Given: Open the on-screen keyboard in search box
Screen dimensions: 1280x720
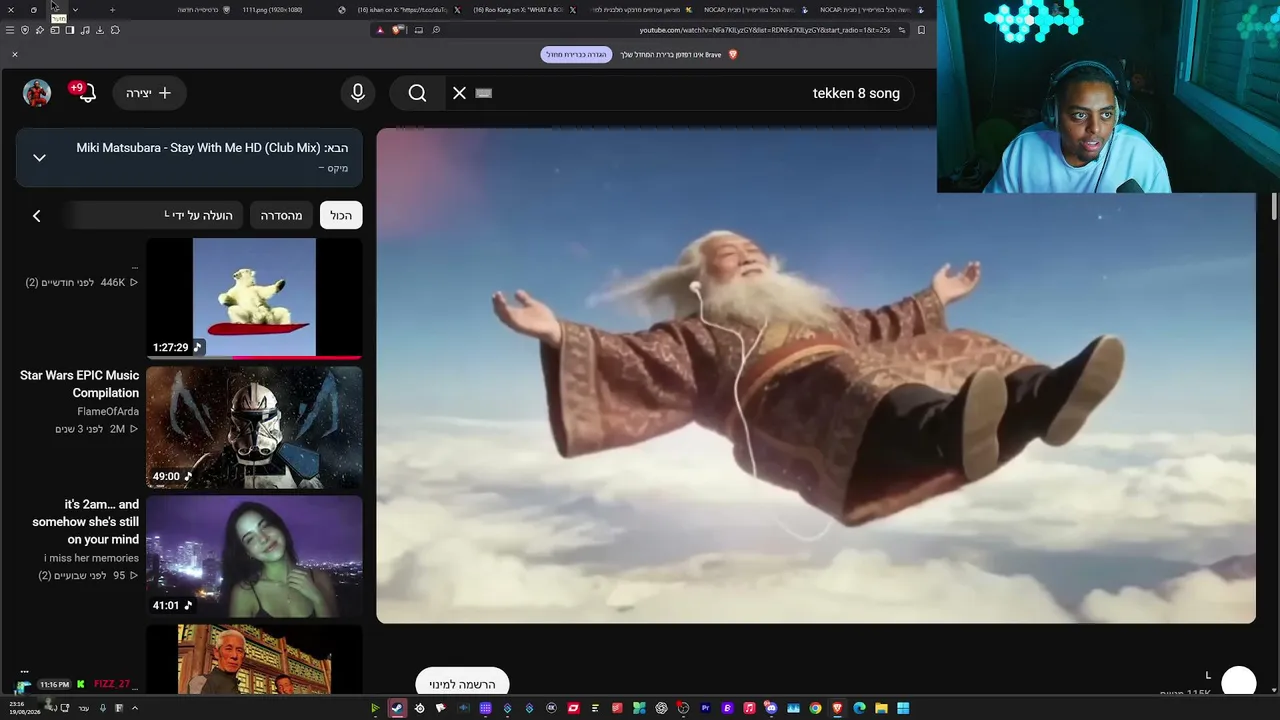Looking at the screenshot, I should click(x=484, y=93).
